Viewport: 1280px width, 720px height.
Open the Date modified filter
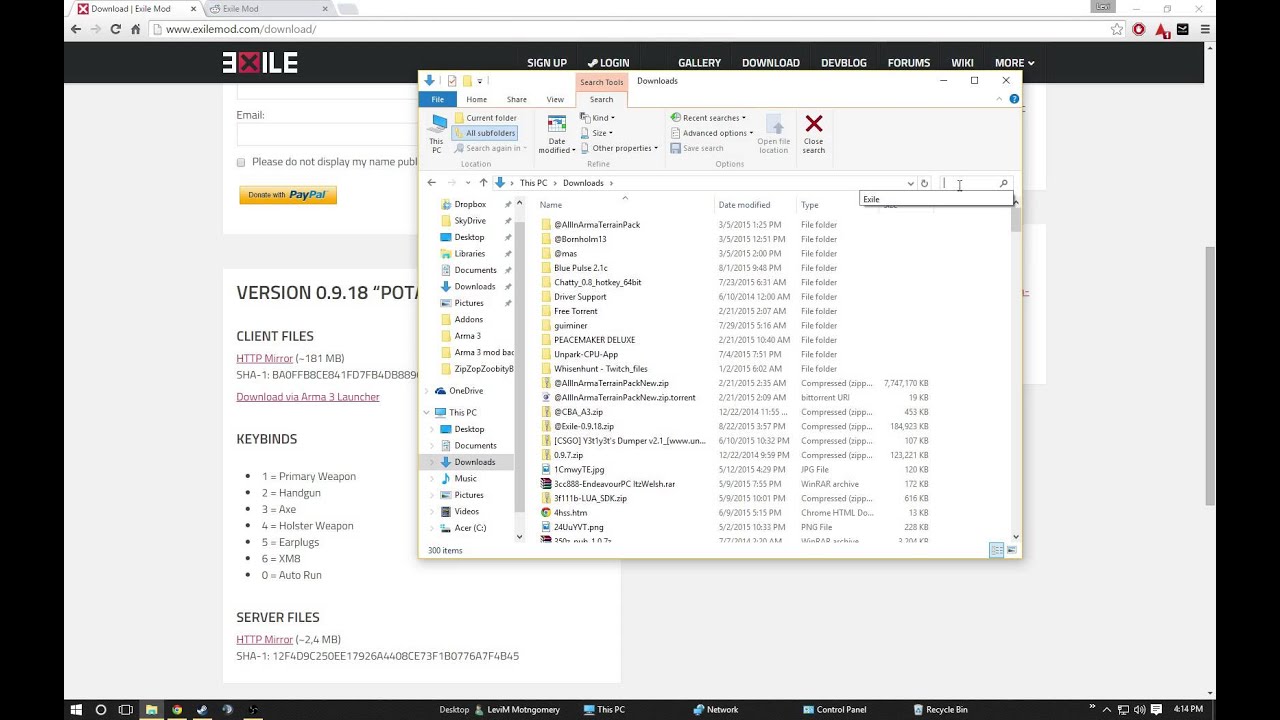tap(557, 134)
